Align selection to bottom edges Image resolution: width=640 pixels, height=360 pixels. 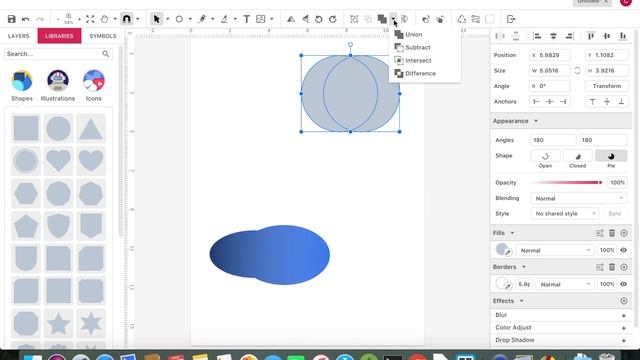tap(623, 36)
